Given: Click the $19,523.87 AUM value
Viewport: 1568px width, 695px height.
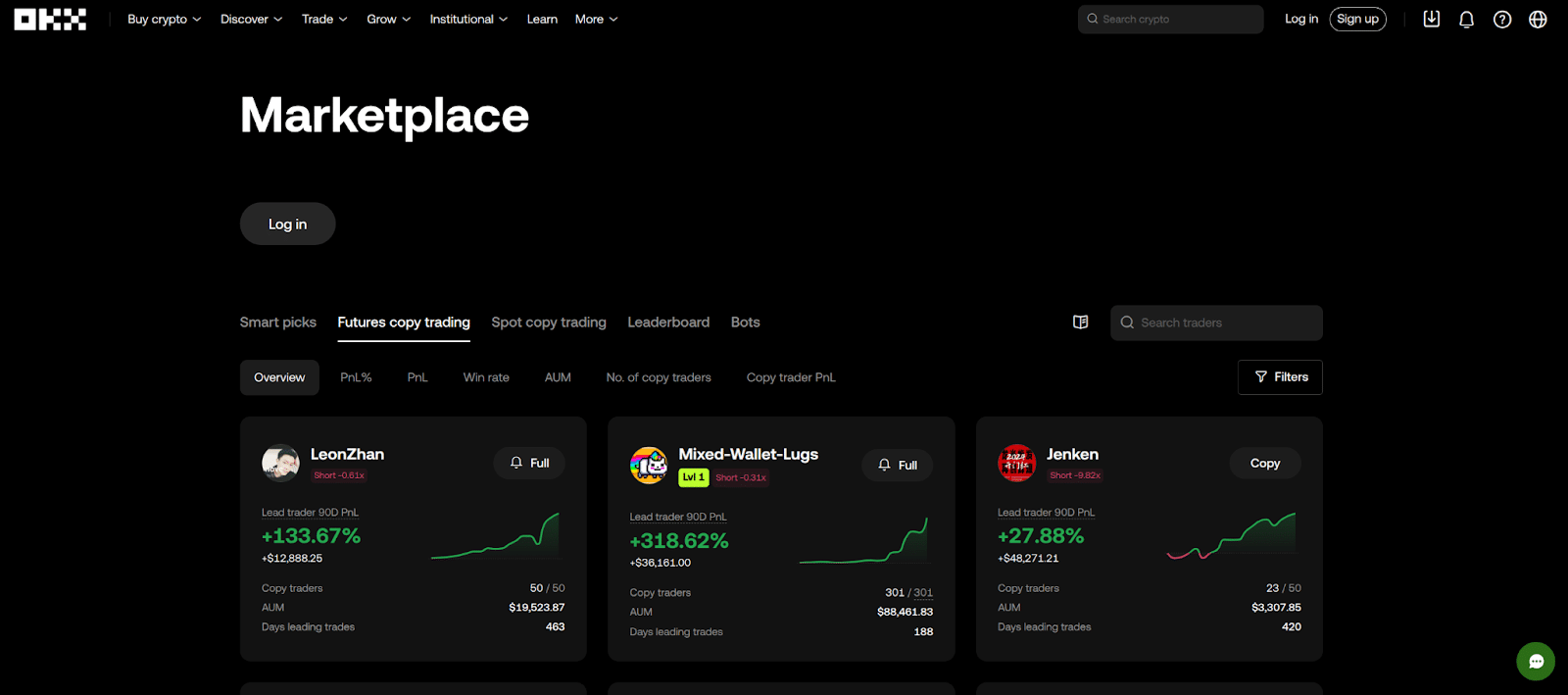Looking at the screenshot, I should click(x=537, y=608).
